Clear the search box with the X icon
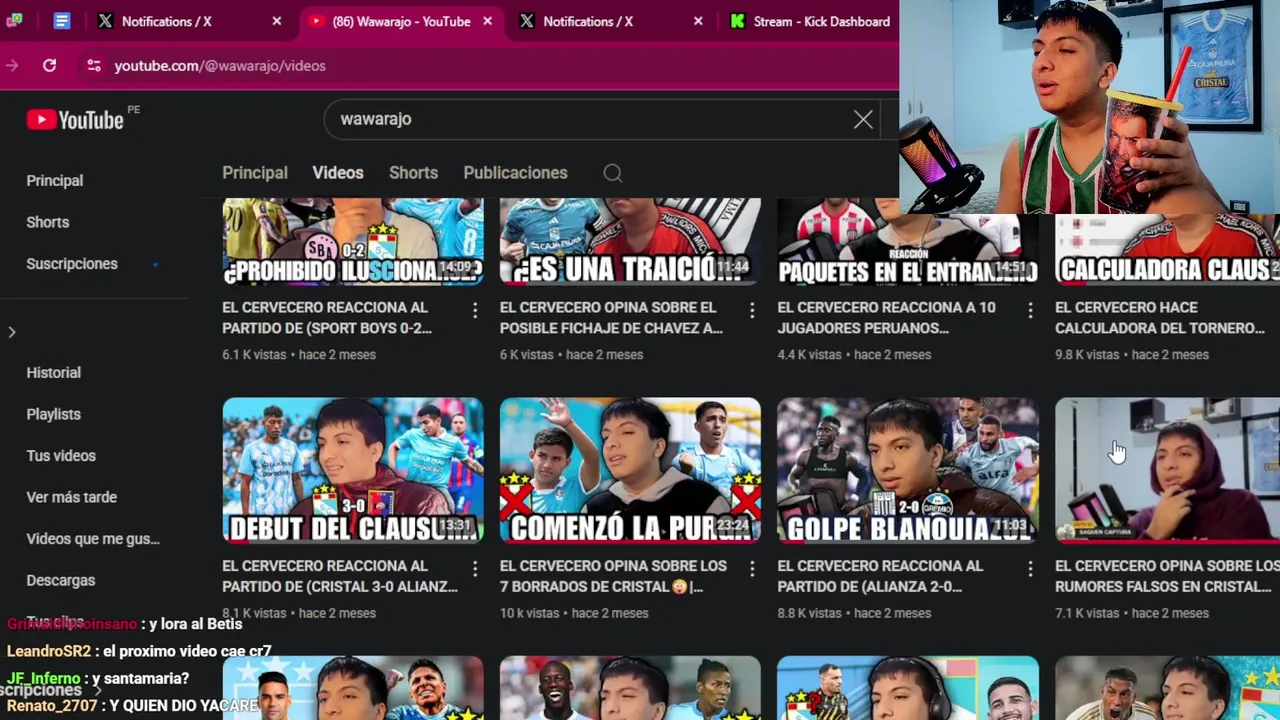The height and width of the screenshot is (720, 1280). click(x=863, y=120)
